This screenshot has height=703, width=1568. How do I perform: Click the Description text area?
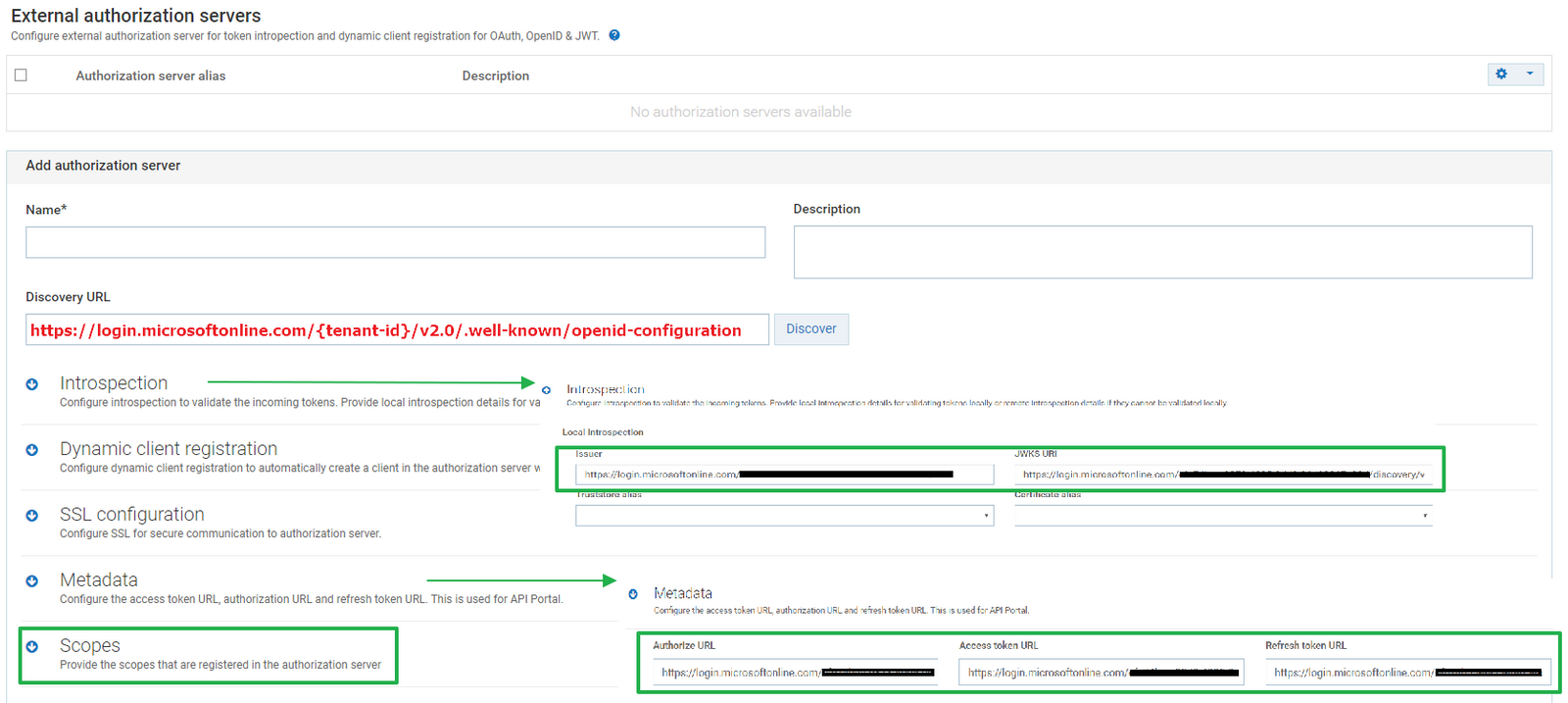(1162, 252)
